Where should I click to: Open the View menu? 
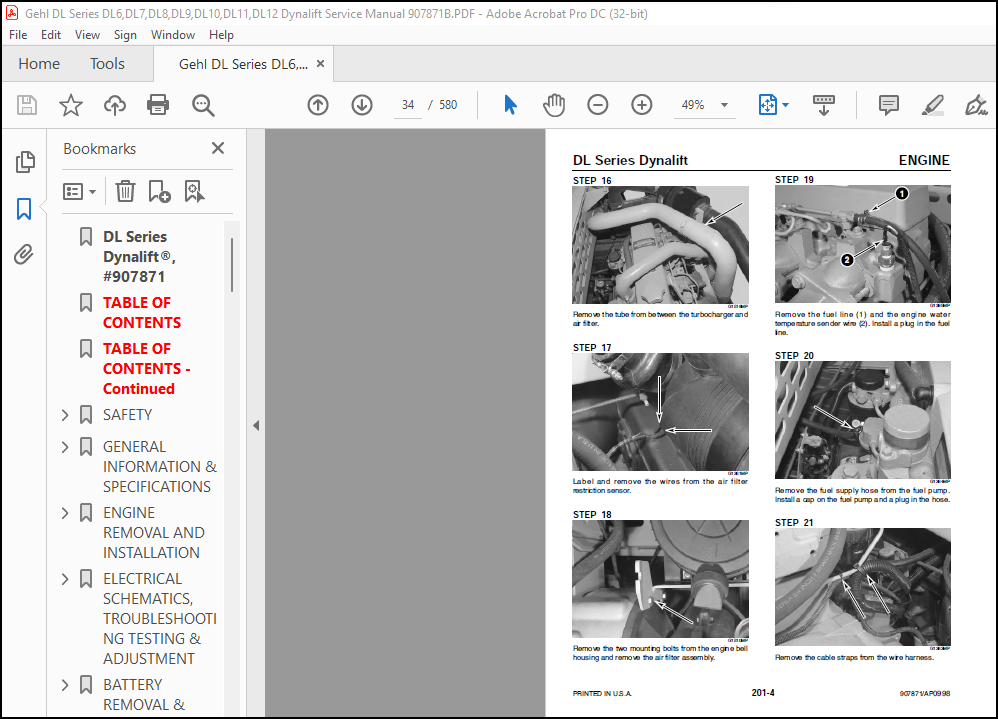click(x=87, y=35)
